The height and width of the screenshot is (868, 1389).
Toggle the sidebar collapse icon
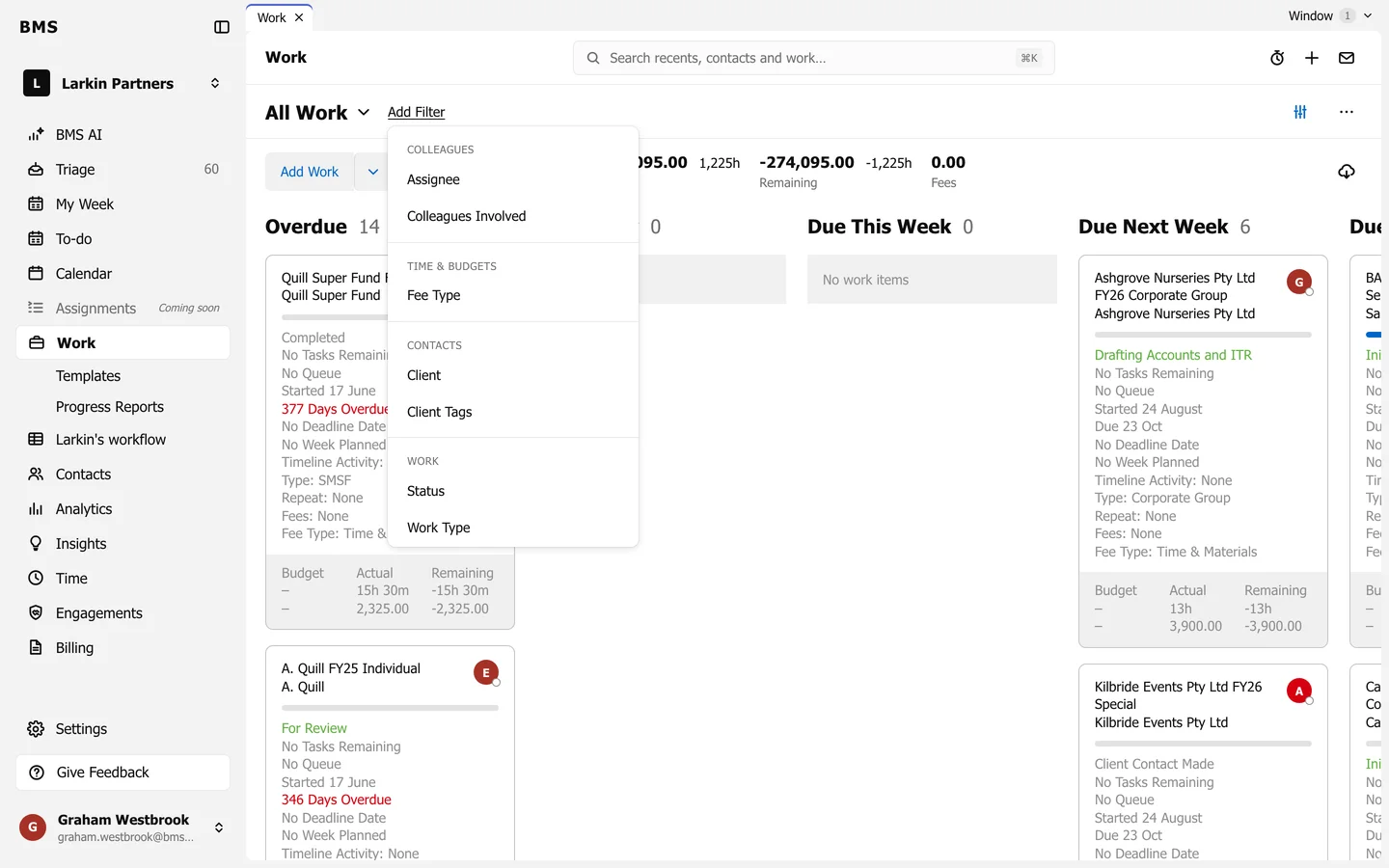pyautogui.click(x=222, y=27)
